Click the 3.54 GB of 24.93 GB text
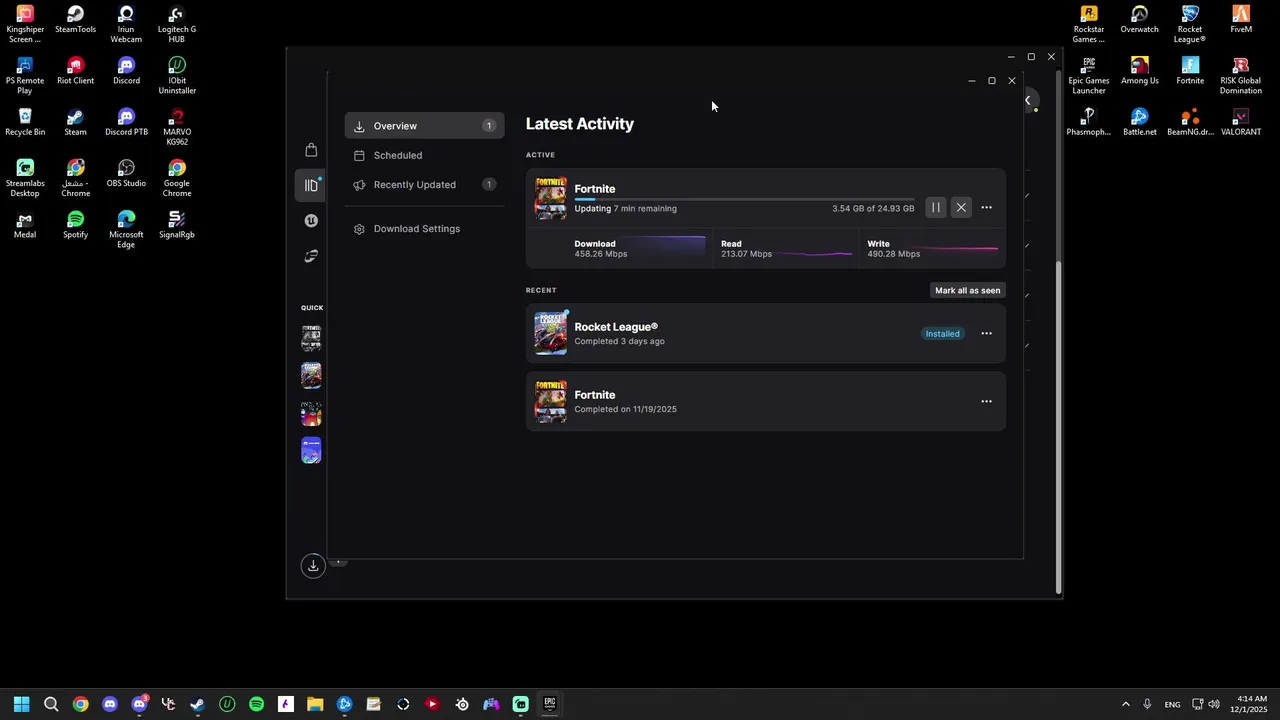The image size is (1280, 720). click(x=873, y=209)
